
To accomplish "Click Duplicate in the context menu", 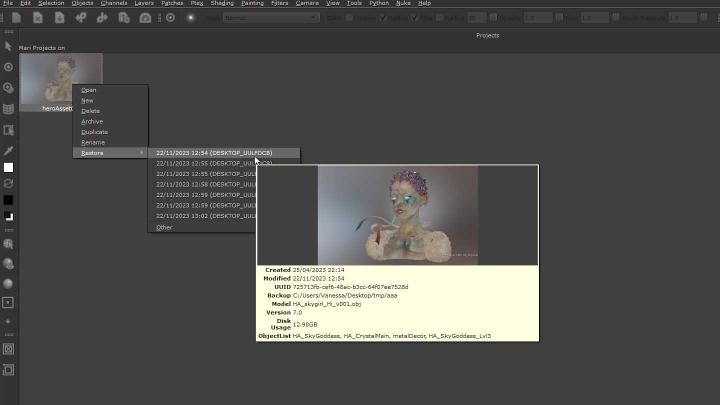I will pos(94,132).
